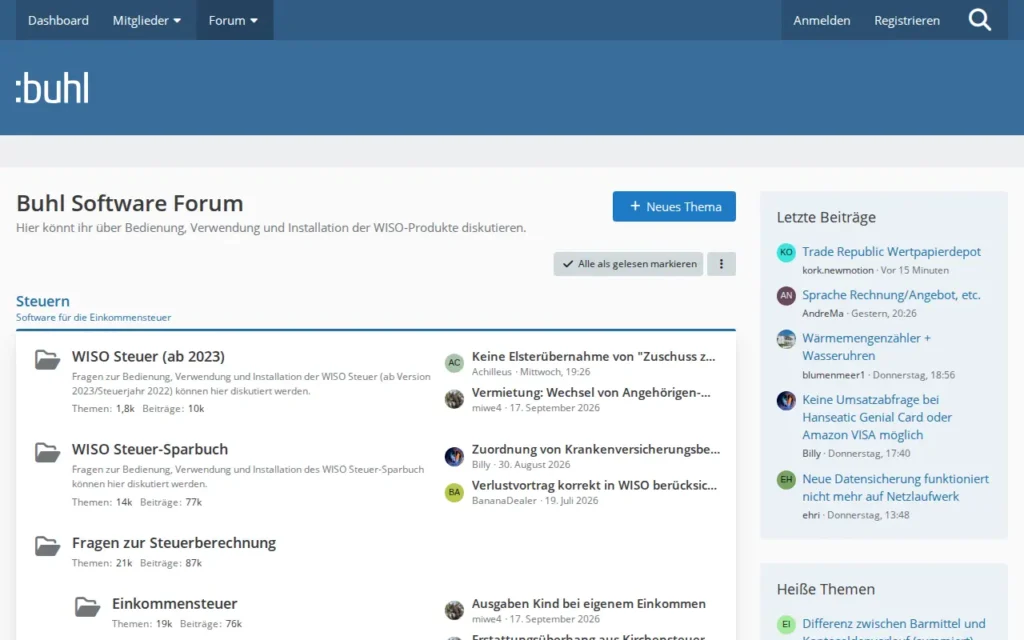The width and height of the screenshot is (1024, 640).
Task: Click username ehri in sidebar
Action: (811, 515)
